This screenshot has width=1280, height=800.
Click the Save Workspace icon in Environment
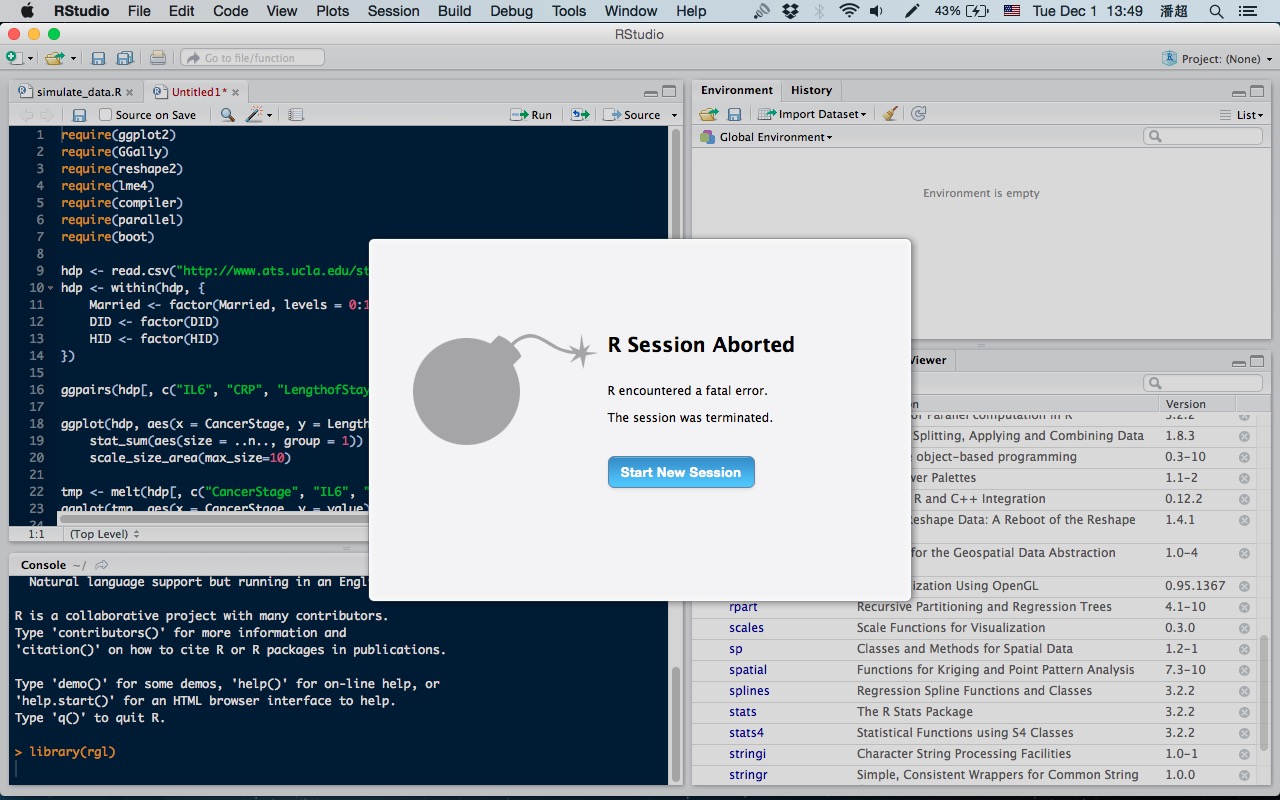coord(734,114)
